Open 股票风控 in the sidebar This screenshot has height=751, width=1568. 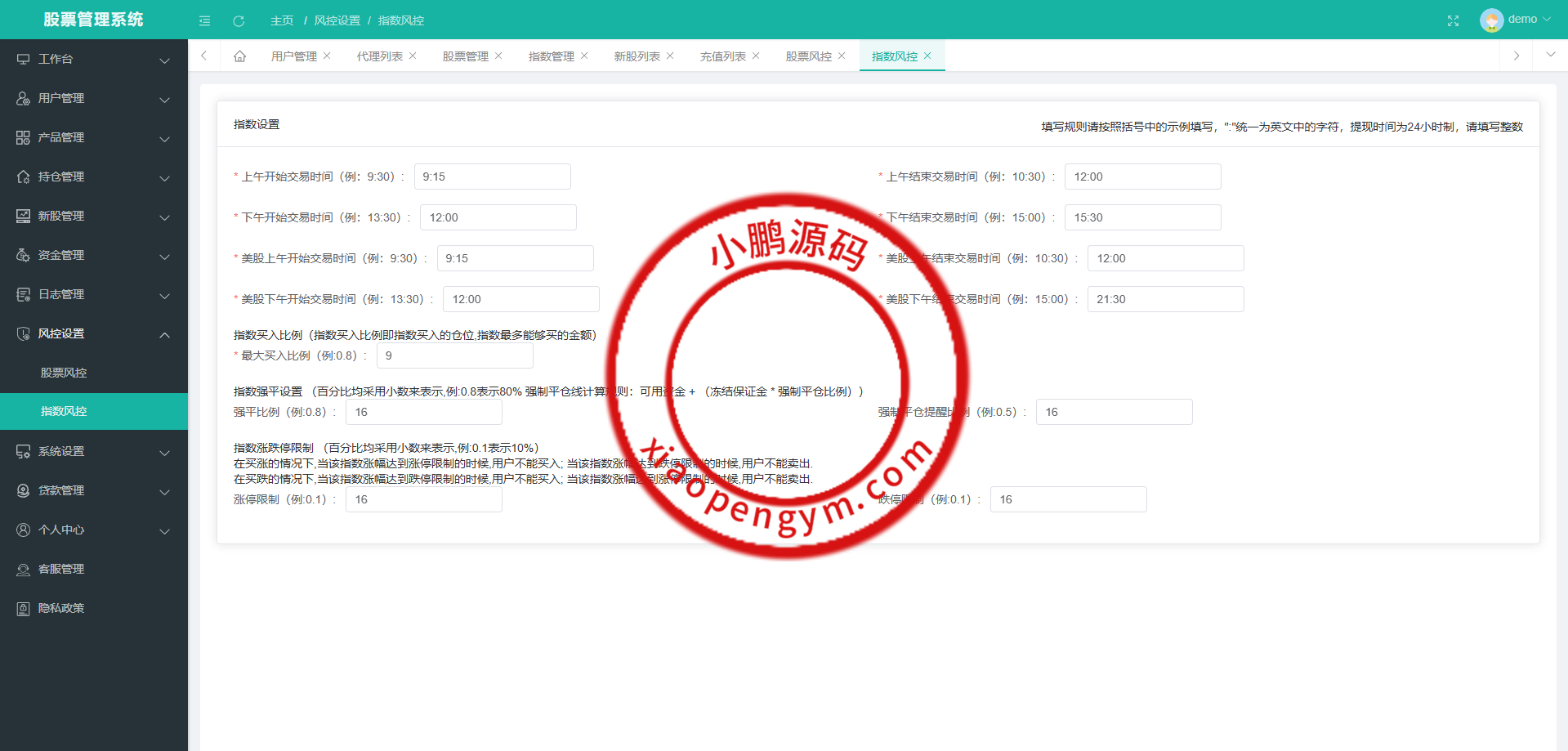pyautogui.click(x=64, y=373)
